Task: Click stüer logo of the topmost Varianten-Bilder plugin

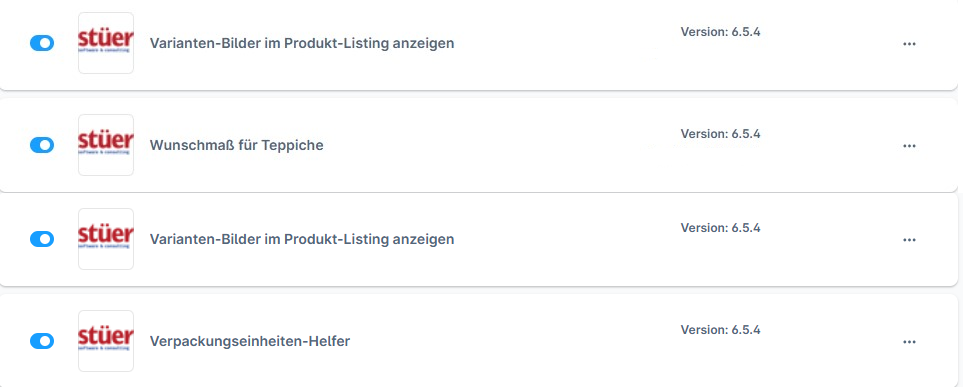Action: [106, 43]
